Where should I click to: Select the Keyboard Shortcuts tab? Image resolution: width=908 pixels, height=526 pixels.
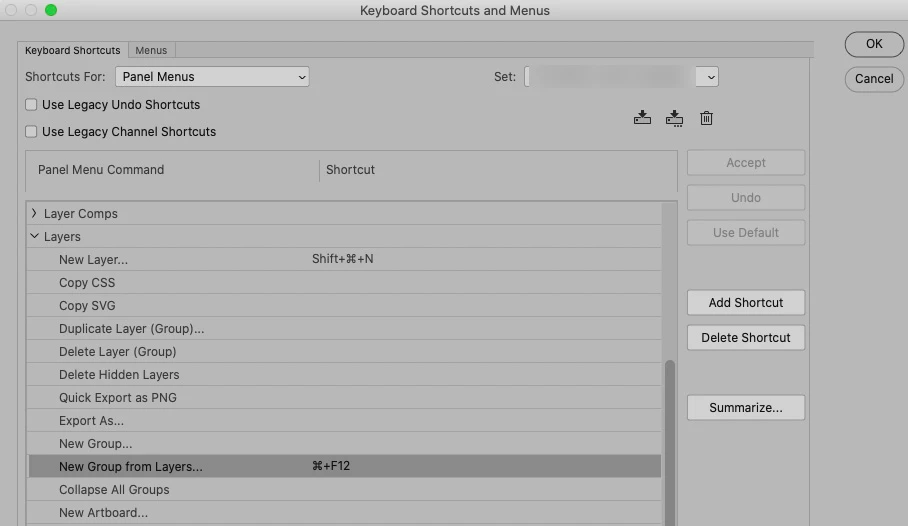(x=72, y=50)
